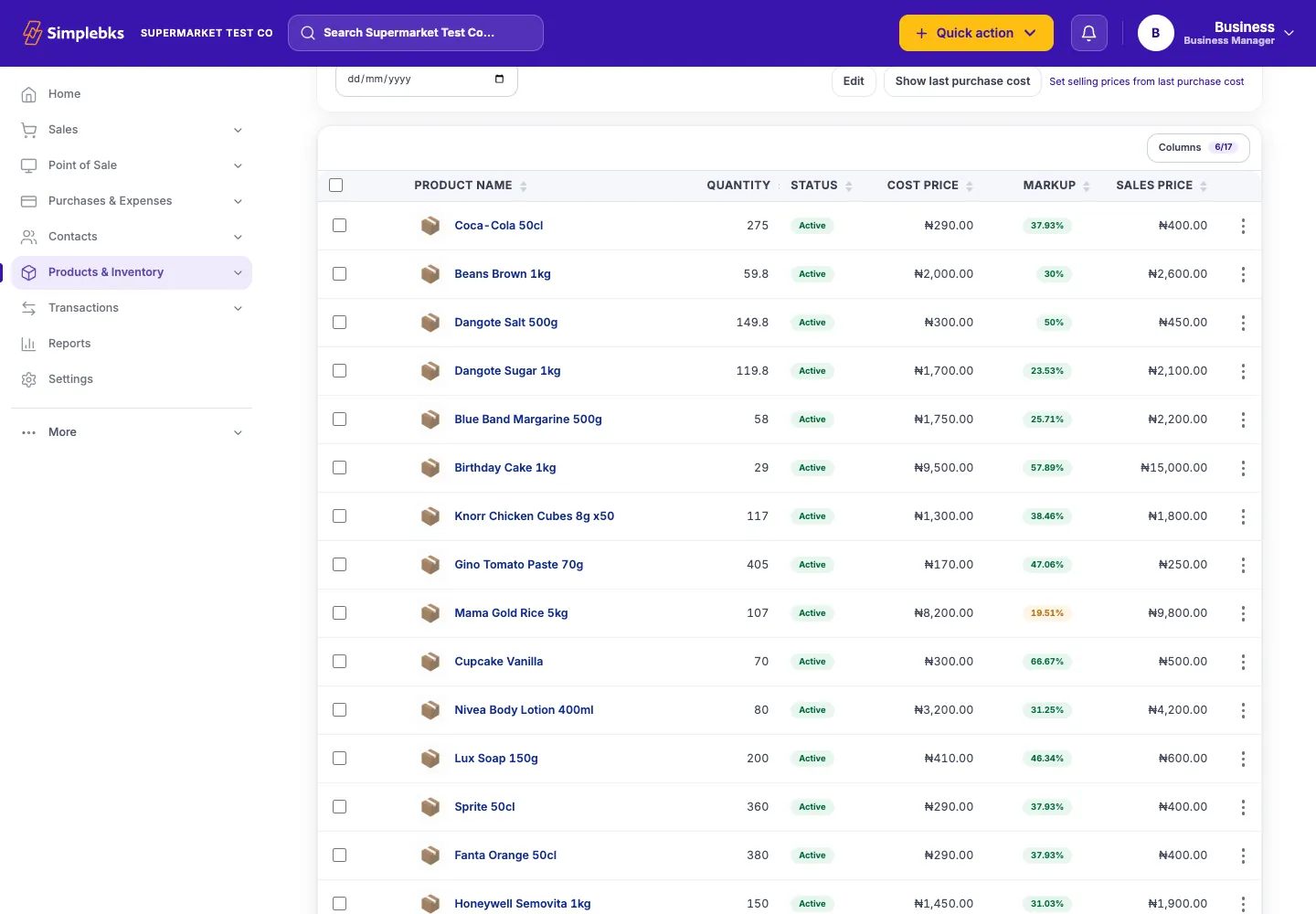This screenshot has height=914, width=1316.
Task: Check the Beans Brown 1kg row checkbox
Action: pyautogui.click(x=339, y=274)
